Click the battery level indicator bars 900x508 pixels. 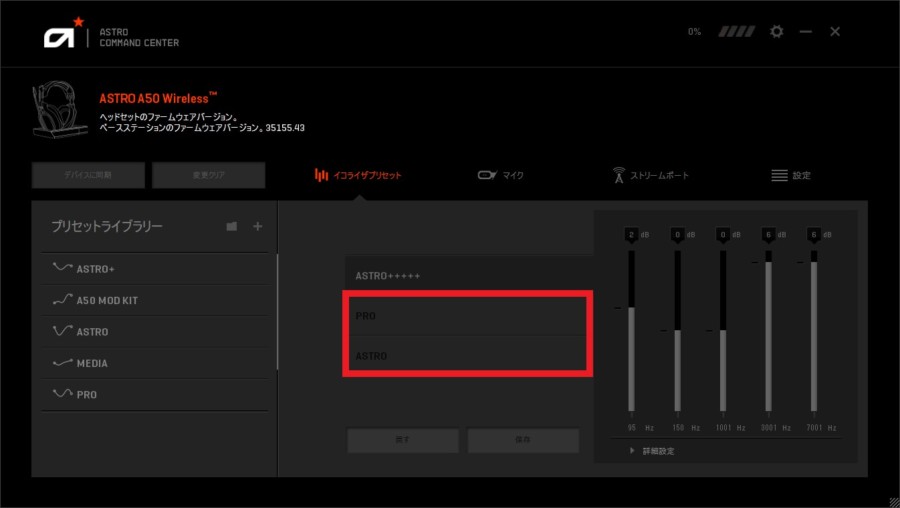(736, 32)
